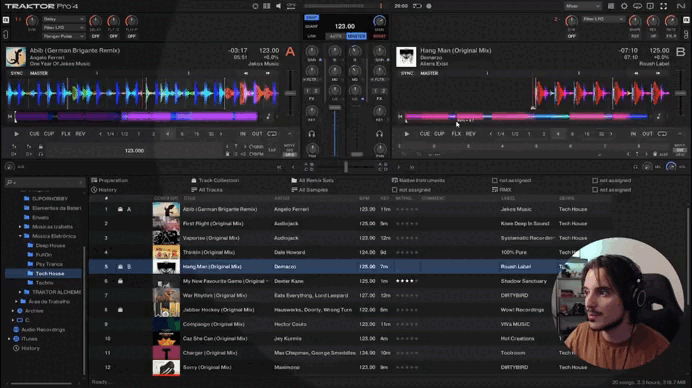This screenshot has width=692, height=388.
Task: Click the crossfader handle
Action: (346, 167)
